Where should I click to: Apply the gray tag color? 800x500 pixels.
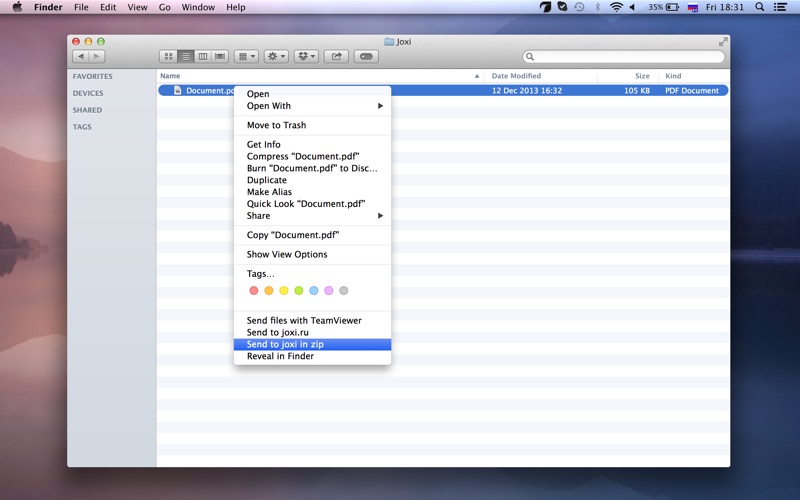pos(344,290)
